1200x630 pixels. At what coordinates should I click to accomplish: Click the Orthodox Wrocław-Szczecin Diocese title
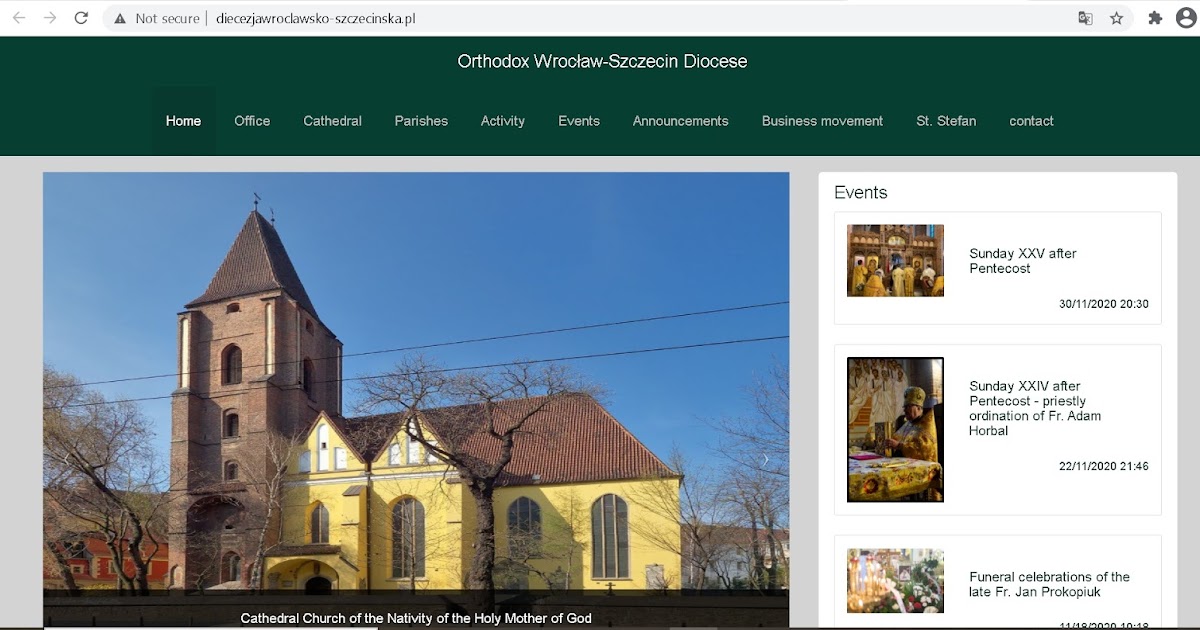pos(602,61)
